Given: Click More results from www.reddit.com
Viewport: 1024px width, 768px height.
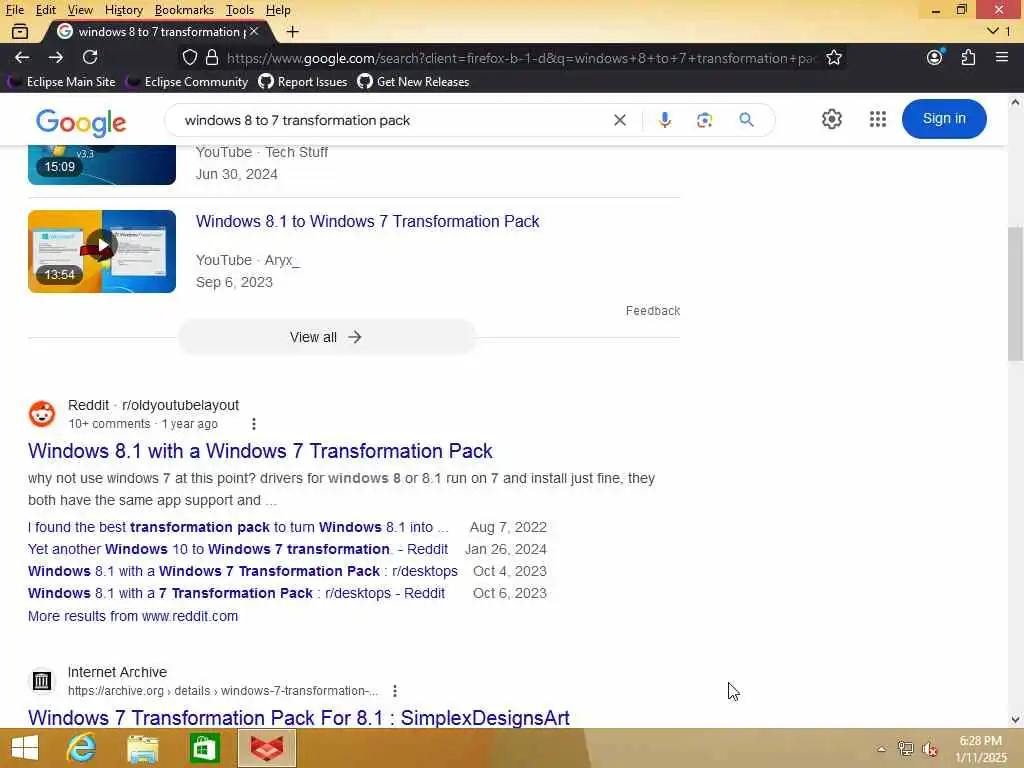Looking at the screenshot, I should (x=133, y=616).
